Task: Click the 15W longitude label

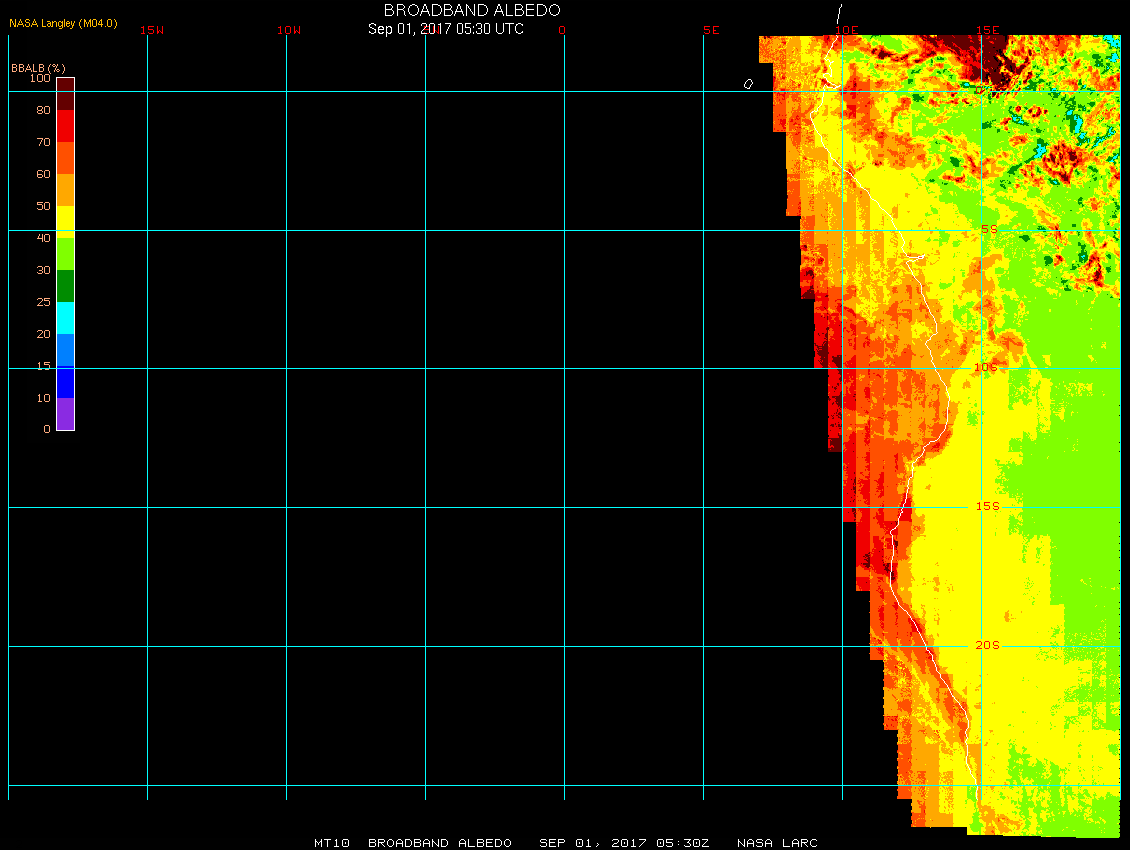Action: 152,30
